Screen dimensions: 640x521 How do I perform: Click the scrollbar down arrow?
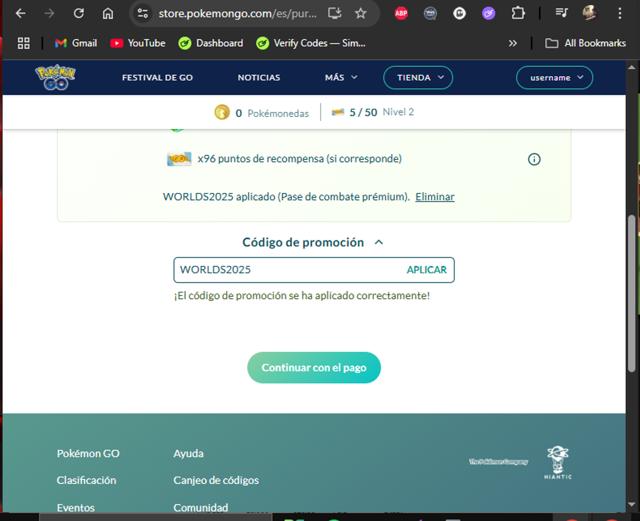click(x=632, y=505)
